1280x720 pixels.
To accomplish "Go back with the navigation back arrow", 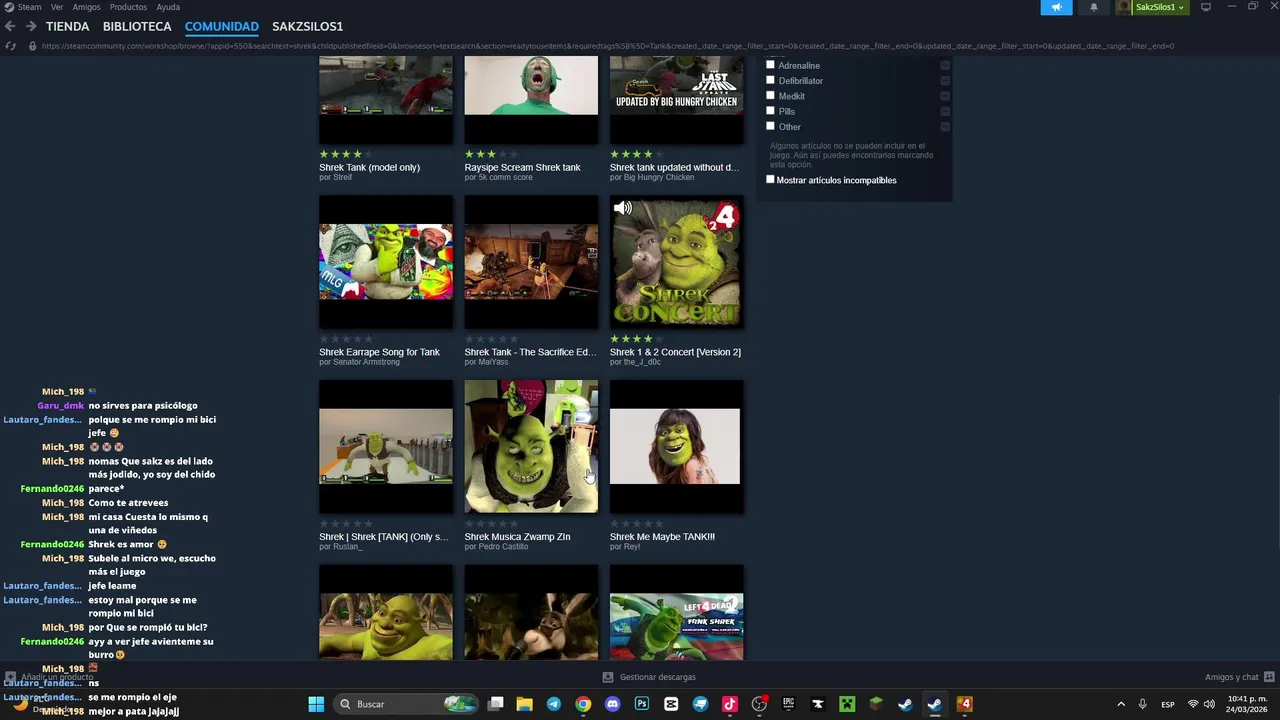I will pos(10,26).
